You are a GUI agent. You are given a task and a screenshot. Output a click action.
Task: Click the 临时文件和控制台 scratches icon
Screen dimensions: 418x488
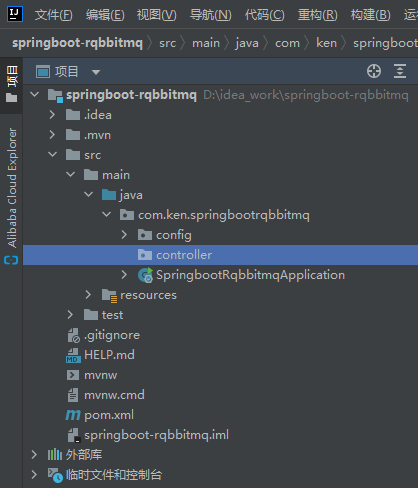[55, 475]
